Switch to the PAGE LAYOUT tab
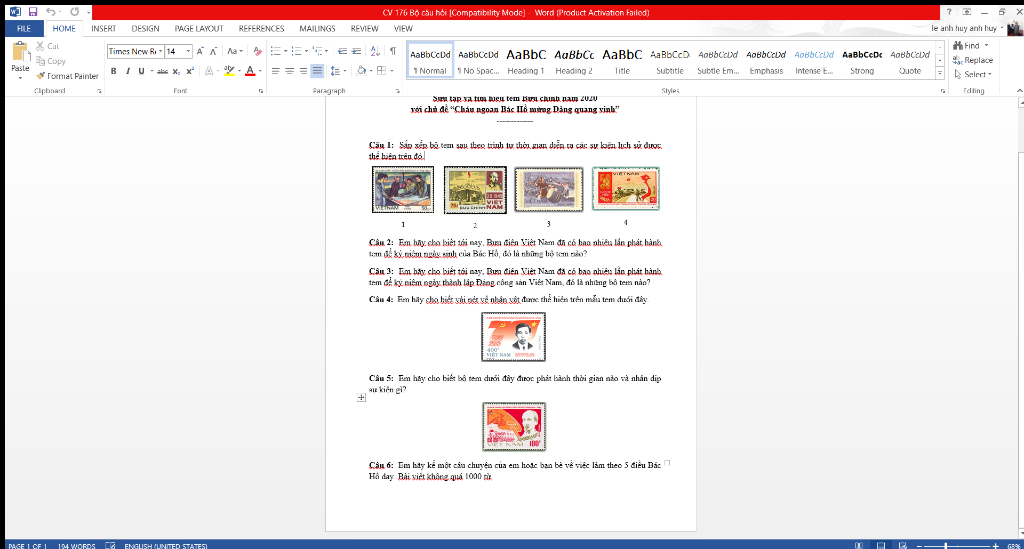Image resolution: width=1024 pixels, height=549 pixels. 199,28
